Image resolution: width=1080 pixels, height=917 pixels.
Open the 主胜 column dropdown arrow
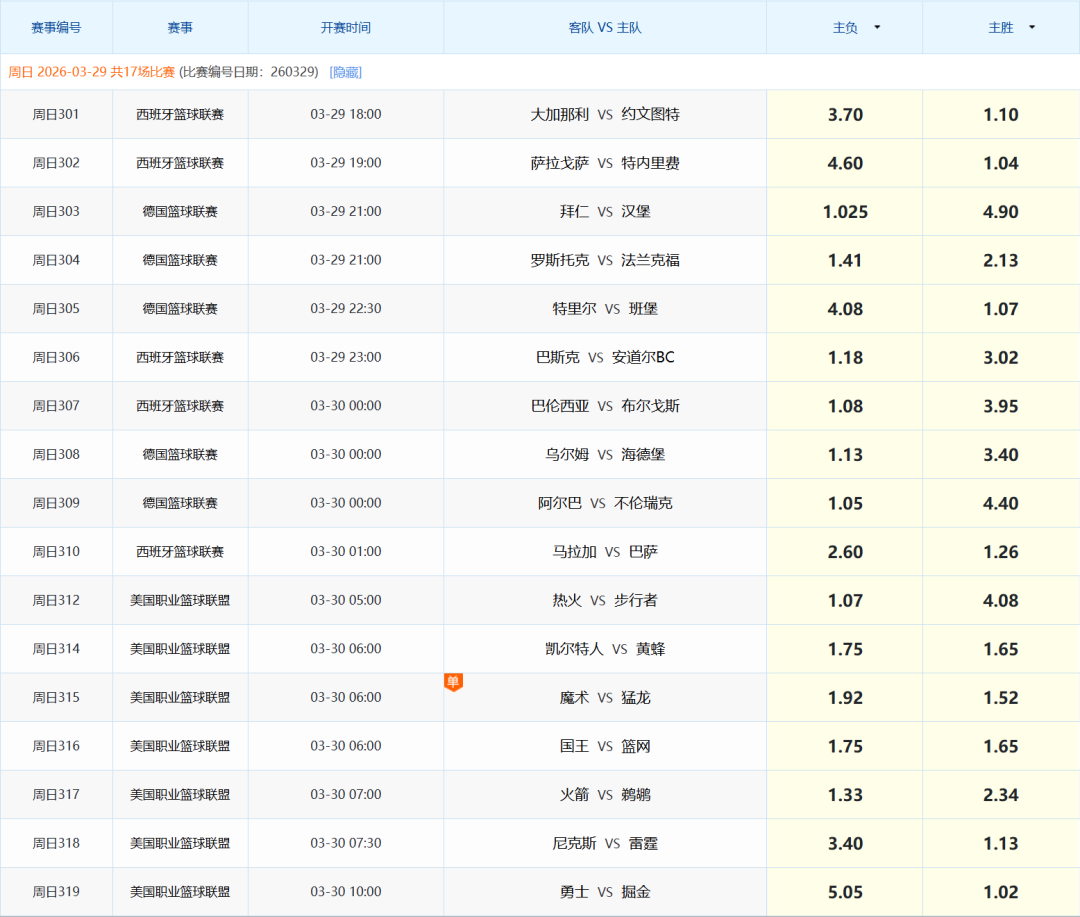(1032, 28)
